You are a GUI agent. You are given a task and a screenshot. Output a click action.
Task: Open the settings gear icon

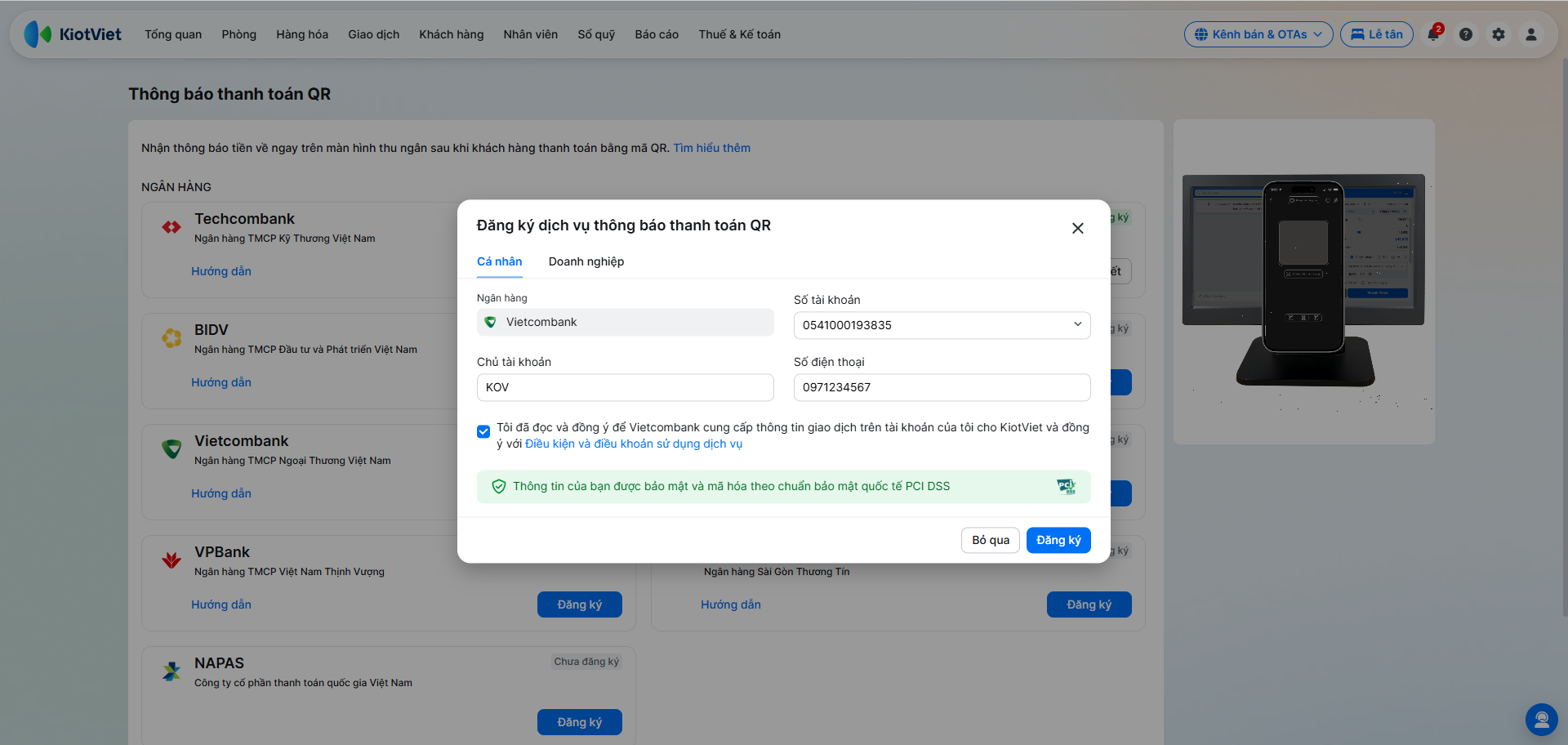tap(1499, 34)
